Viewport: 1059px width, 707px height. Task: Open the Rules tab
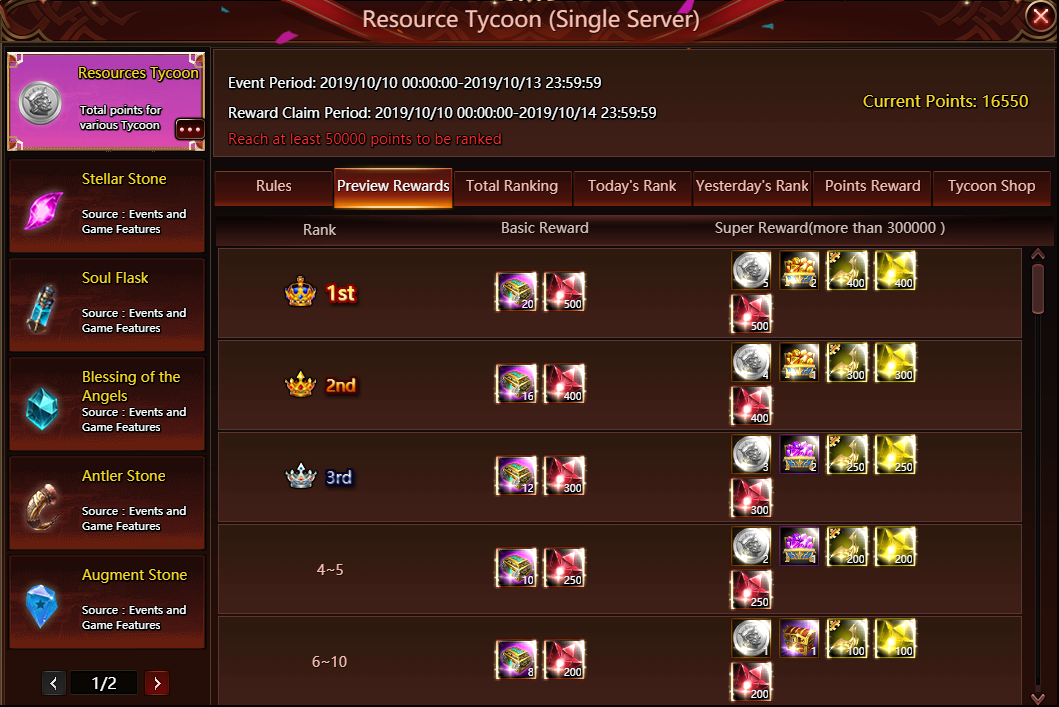click(274, 186)
